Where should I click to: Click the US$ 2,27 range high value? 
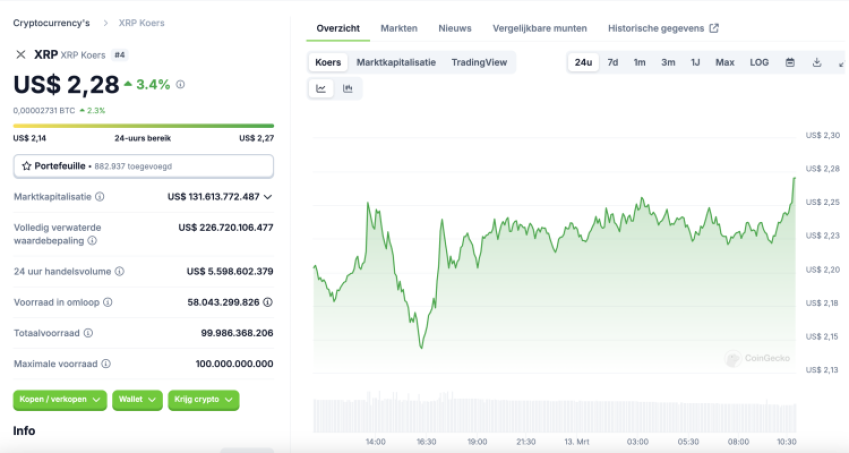(x=257, y=138)
